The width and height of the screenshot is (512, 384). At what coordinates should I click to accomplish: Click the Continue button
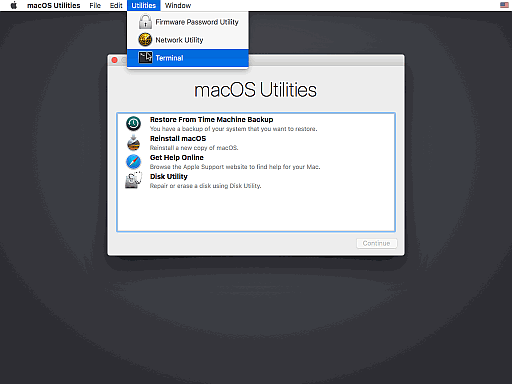[x=376, y=243]
